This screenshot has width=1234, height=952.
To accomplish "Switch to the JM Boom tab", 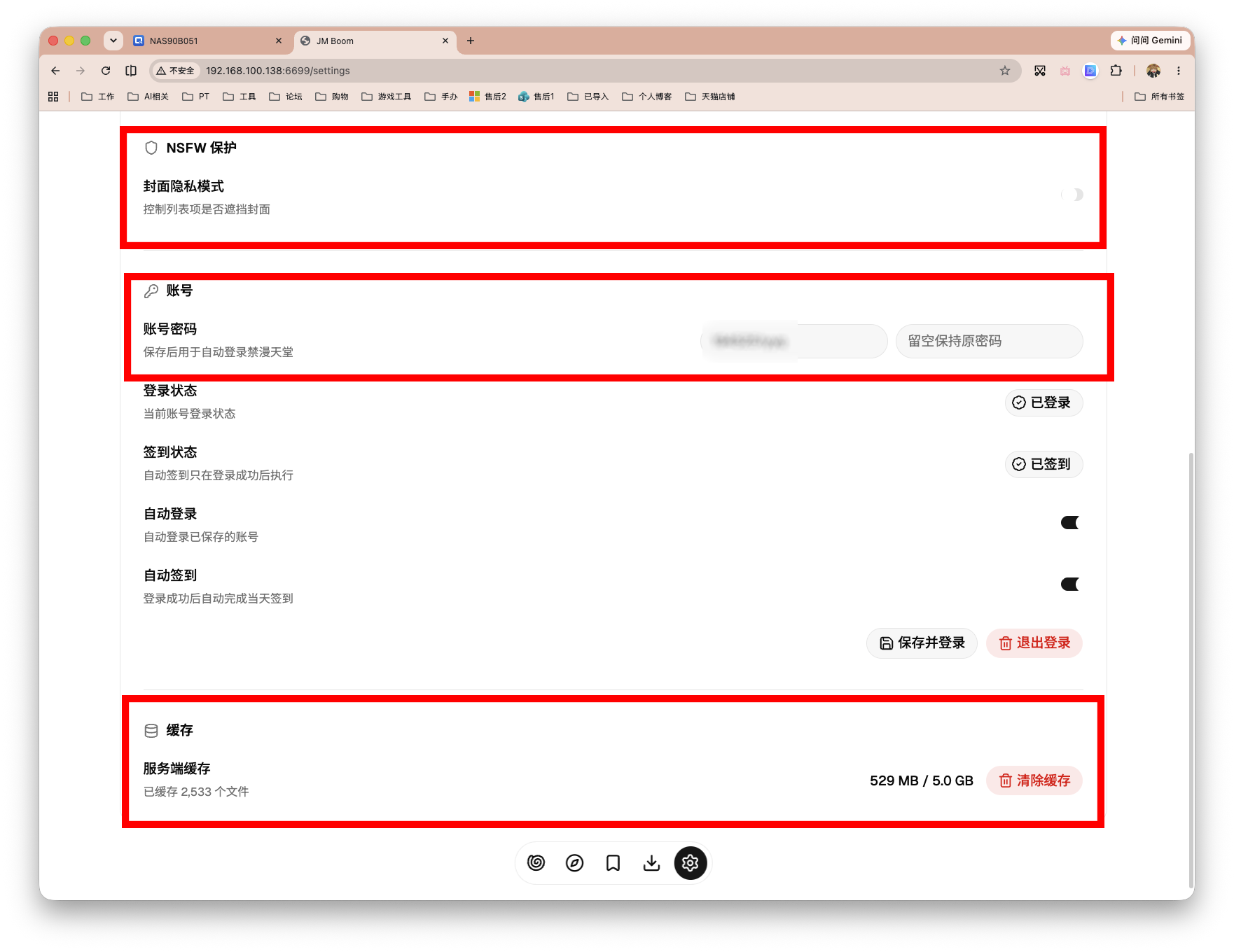I will [375, 41].
